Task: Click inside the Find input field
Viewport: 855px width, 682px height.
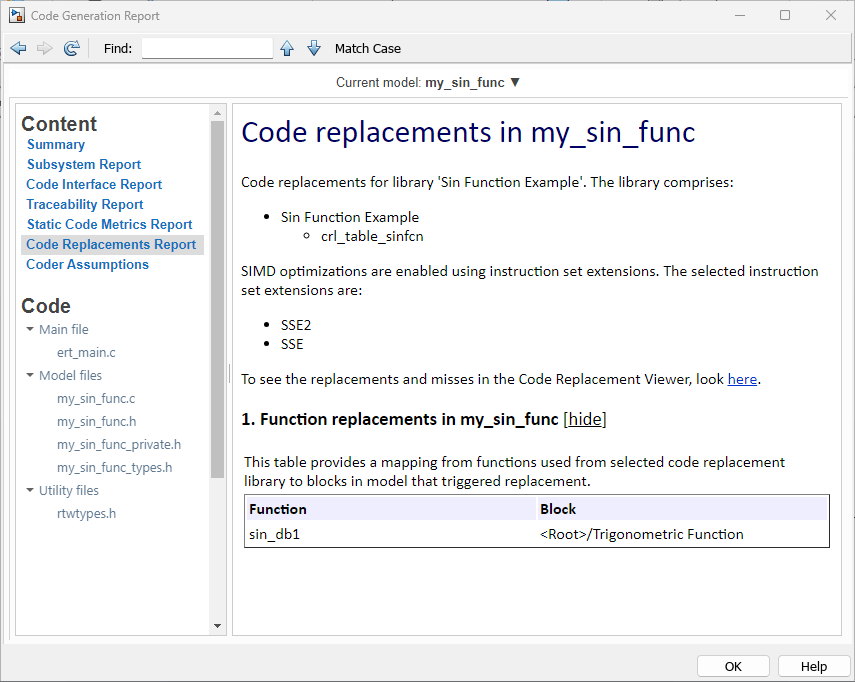Action: 206,48
